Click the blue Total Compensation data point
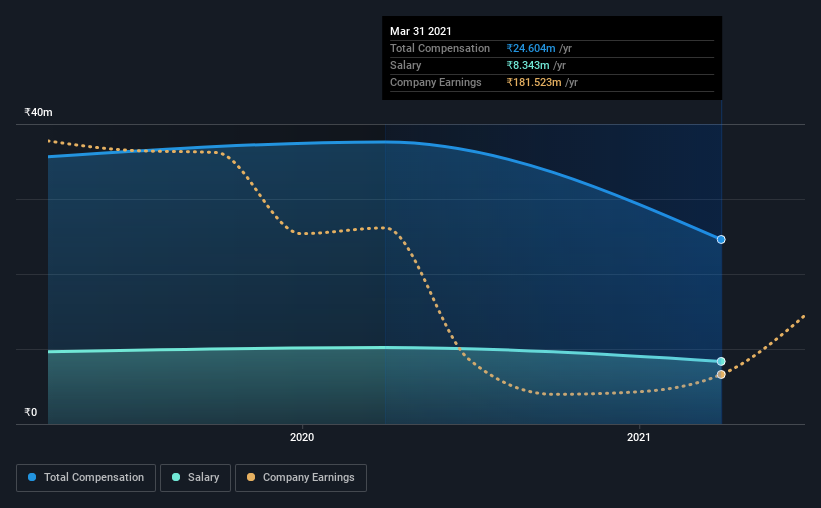Image resolution: width=821 pixels, height=508 pixels. (x=721, y=239)
